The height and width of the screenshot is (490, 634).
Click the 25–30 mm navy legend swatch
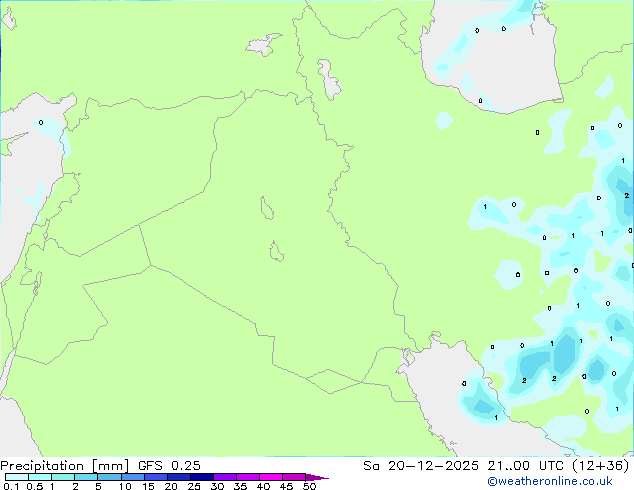click(x=201, y=477)
